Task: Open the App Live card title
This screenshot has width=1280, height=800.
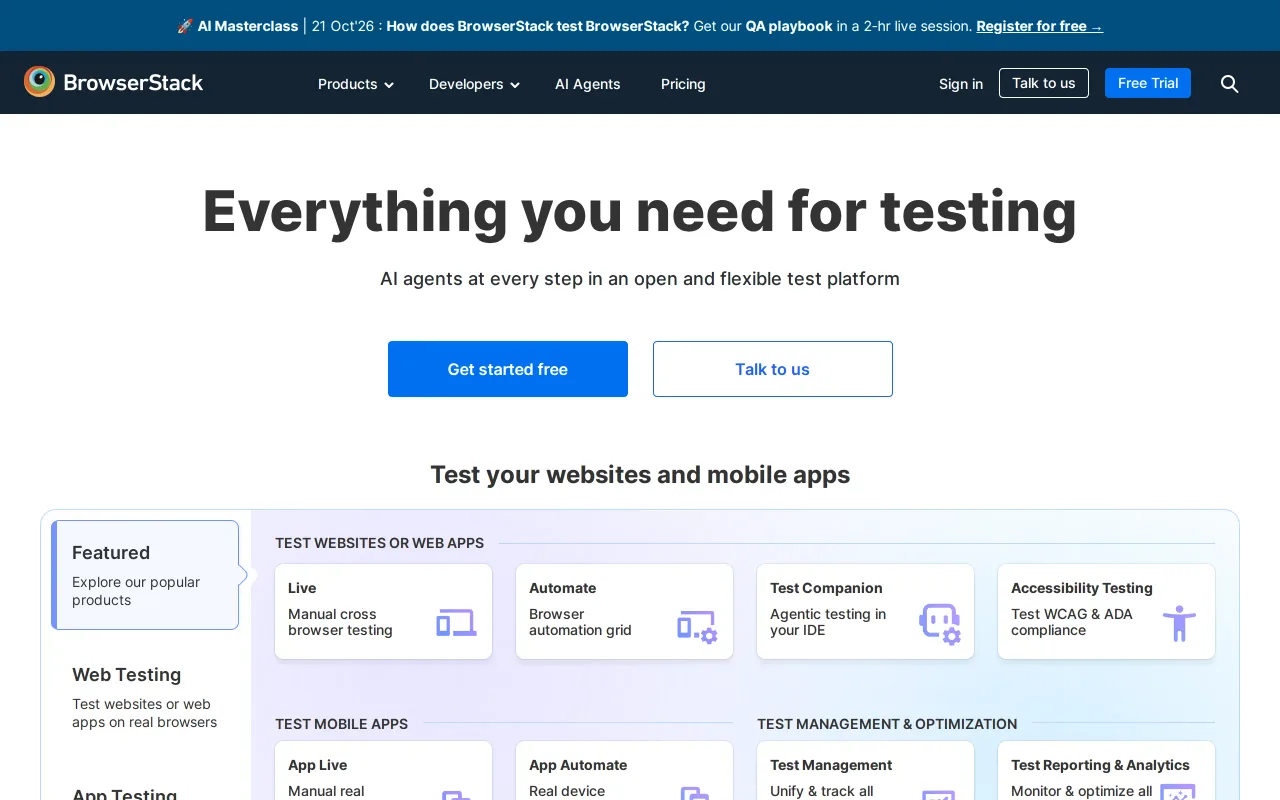Action: (x=318, y=765)
